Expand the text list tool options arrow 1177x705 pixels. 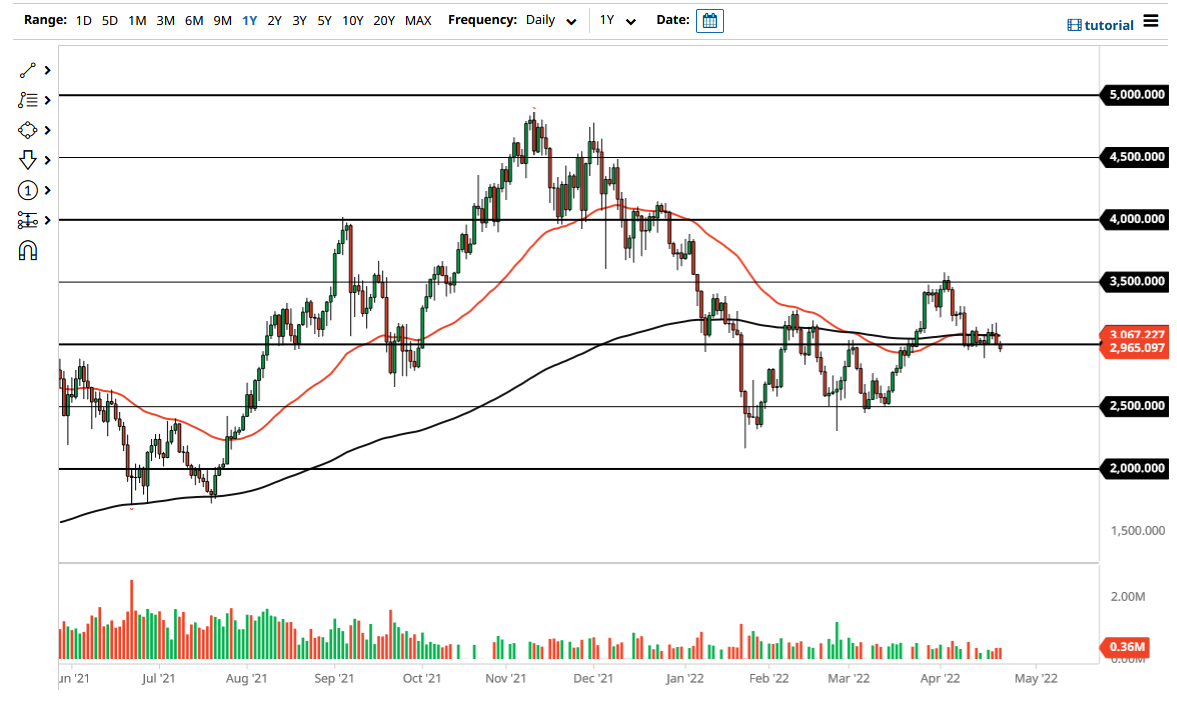tap(47, 100)
